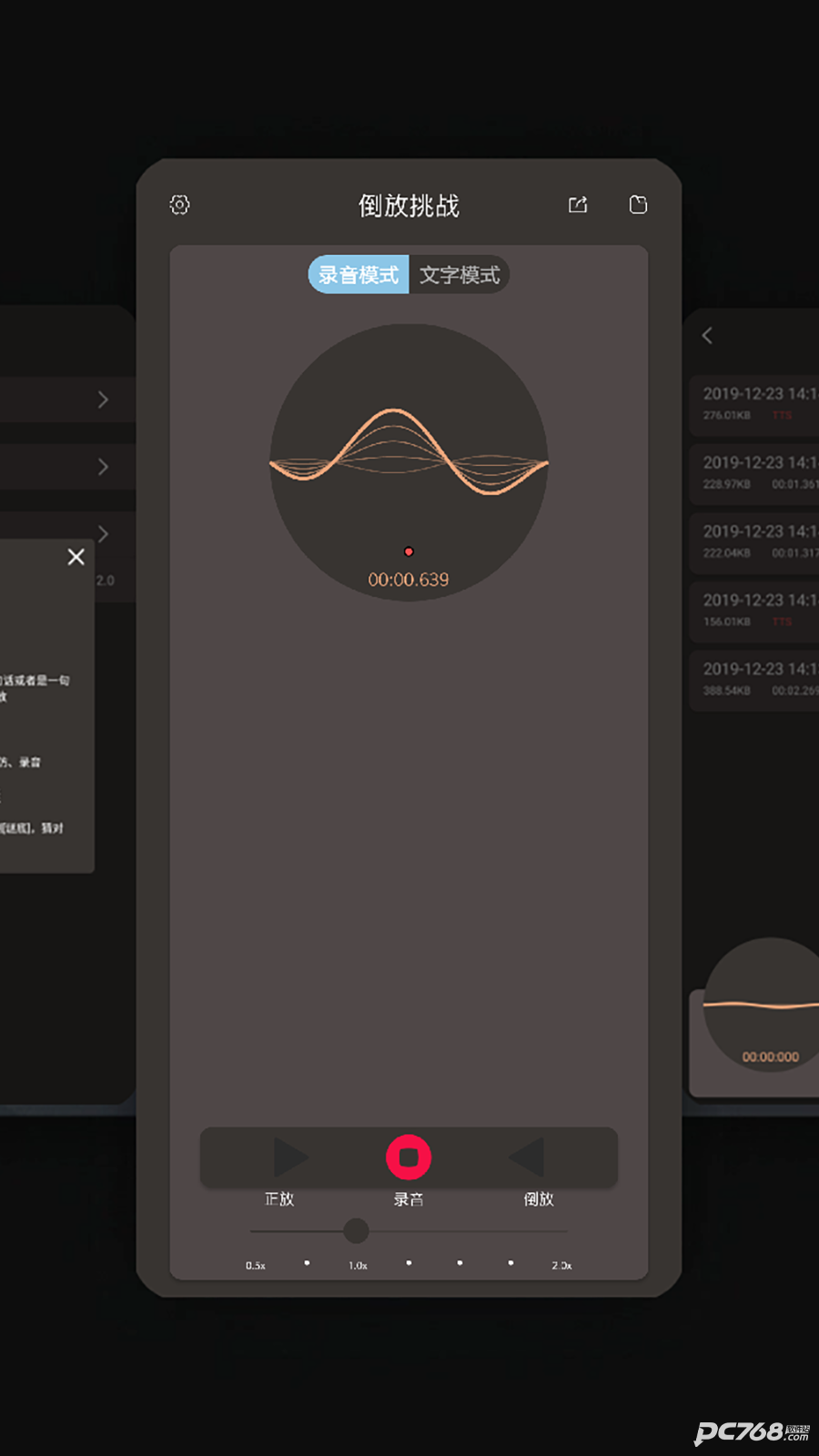Open settings gear icon
819x1456 pixels.
point(180,205)
